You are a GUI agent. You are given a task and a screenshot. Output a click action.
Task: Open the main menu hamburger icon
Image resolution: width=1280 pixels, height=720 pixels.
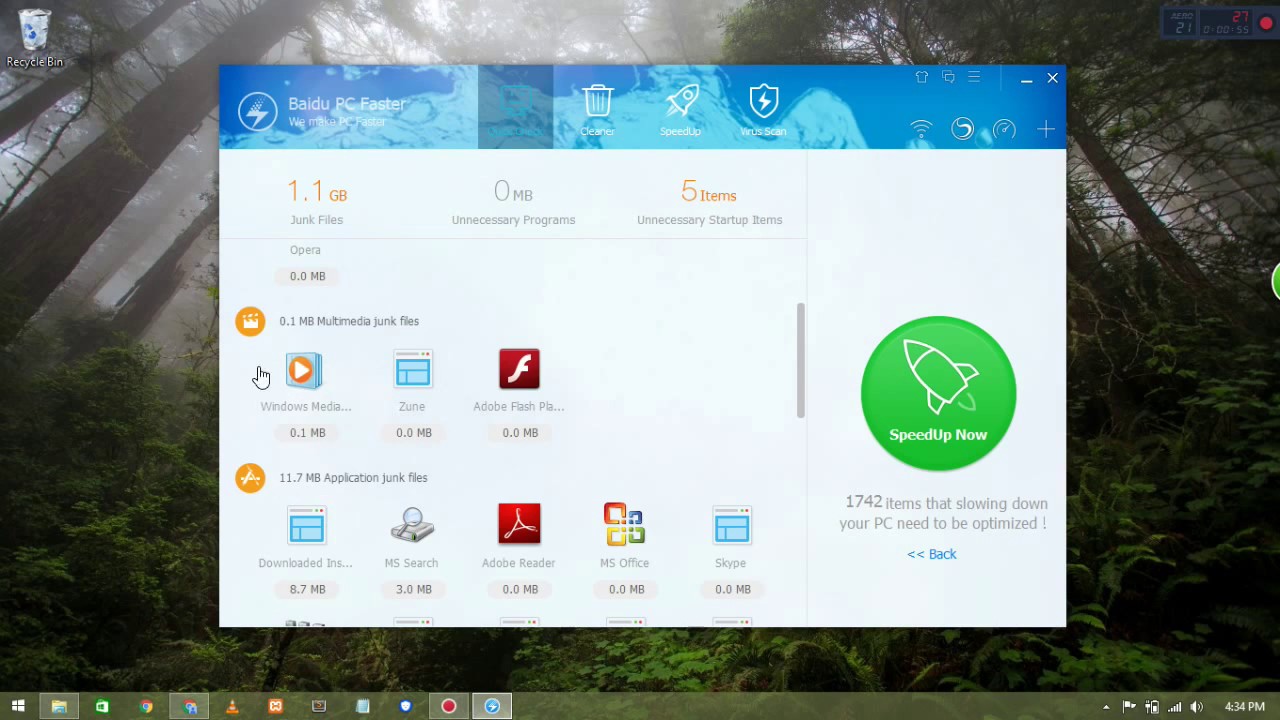pos(974,77)
